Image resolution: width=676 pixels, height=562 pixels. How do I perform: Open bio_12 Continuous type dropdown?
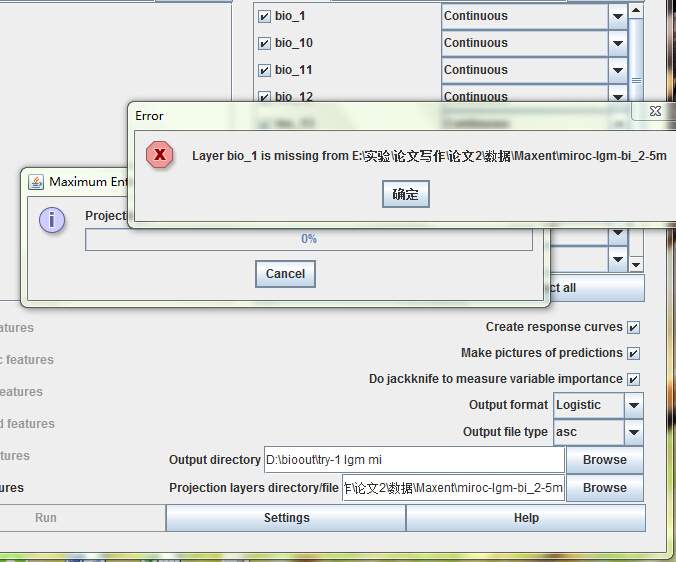point(618,96)
